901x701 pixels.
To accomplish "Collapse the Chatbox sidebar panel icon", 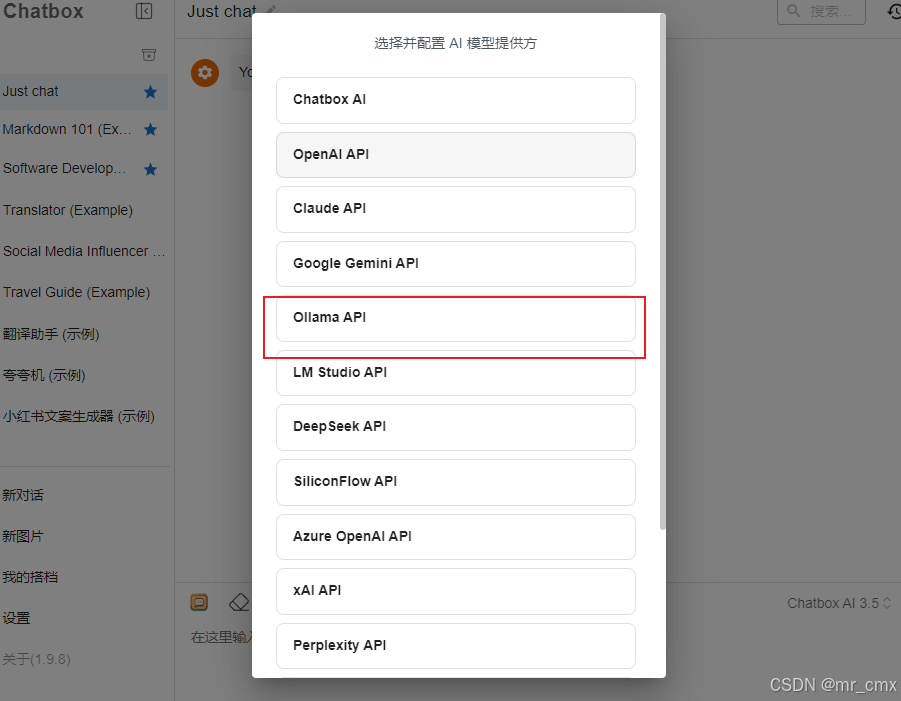I will [x=144, y=11].
